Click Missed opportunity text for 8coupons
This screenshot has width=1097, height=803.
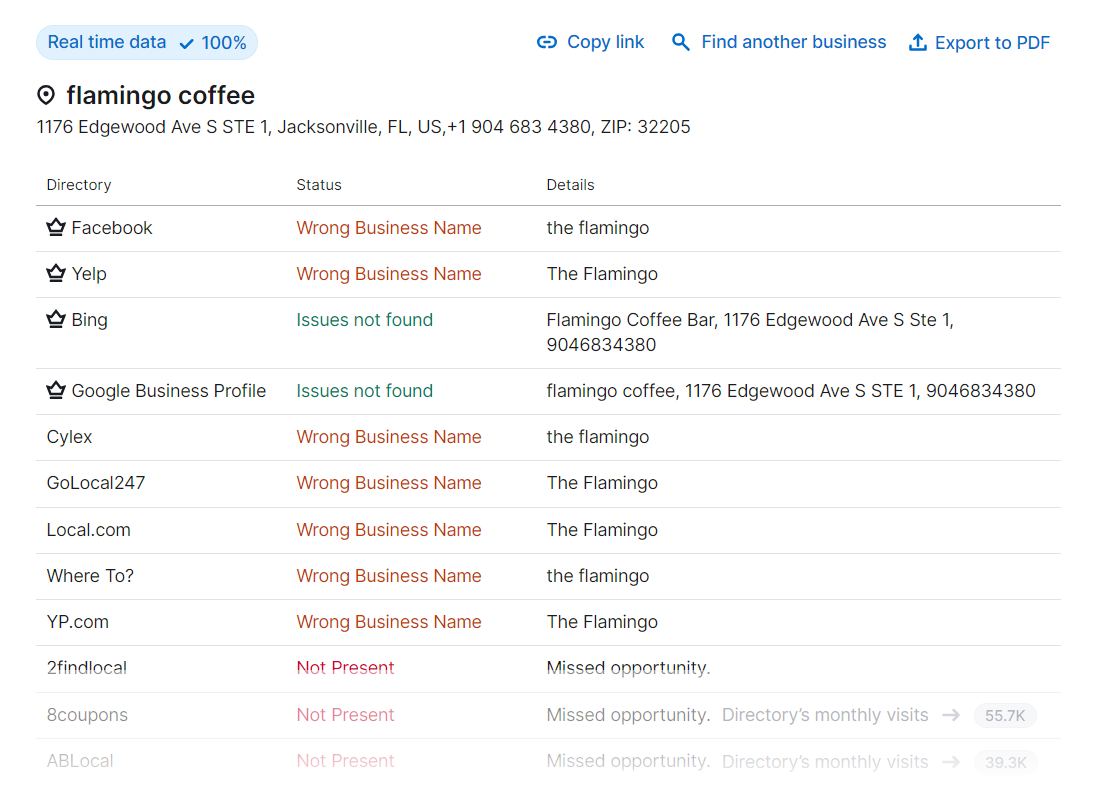click(x=628, y=715)
